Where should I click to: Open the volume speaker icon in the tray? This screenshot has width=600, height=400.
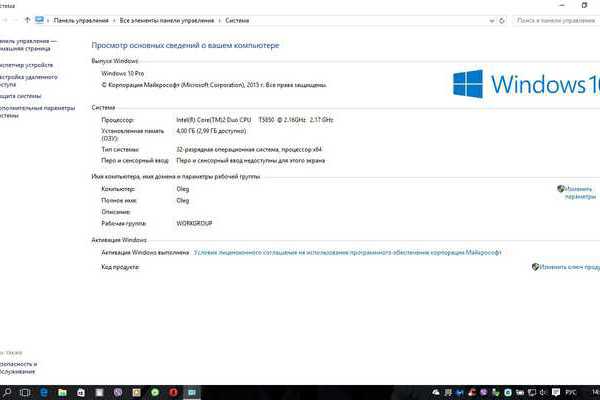coord(543,392)
